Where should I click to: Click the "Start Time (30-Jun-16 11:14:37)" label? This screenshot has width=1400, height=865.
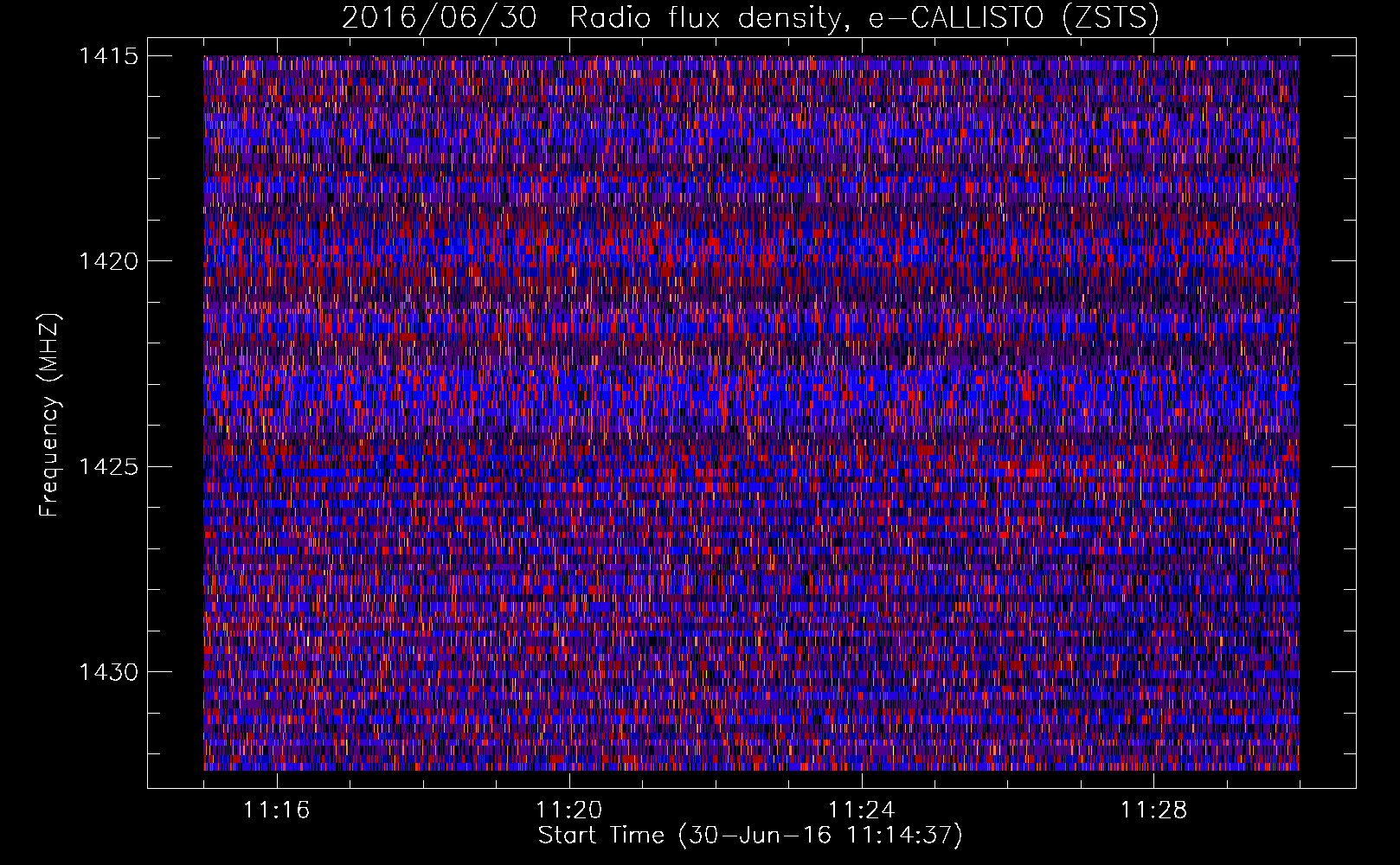(x=750, y=836)
